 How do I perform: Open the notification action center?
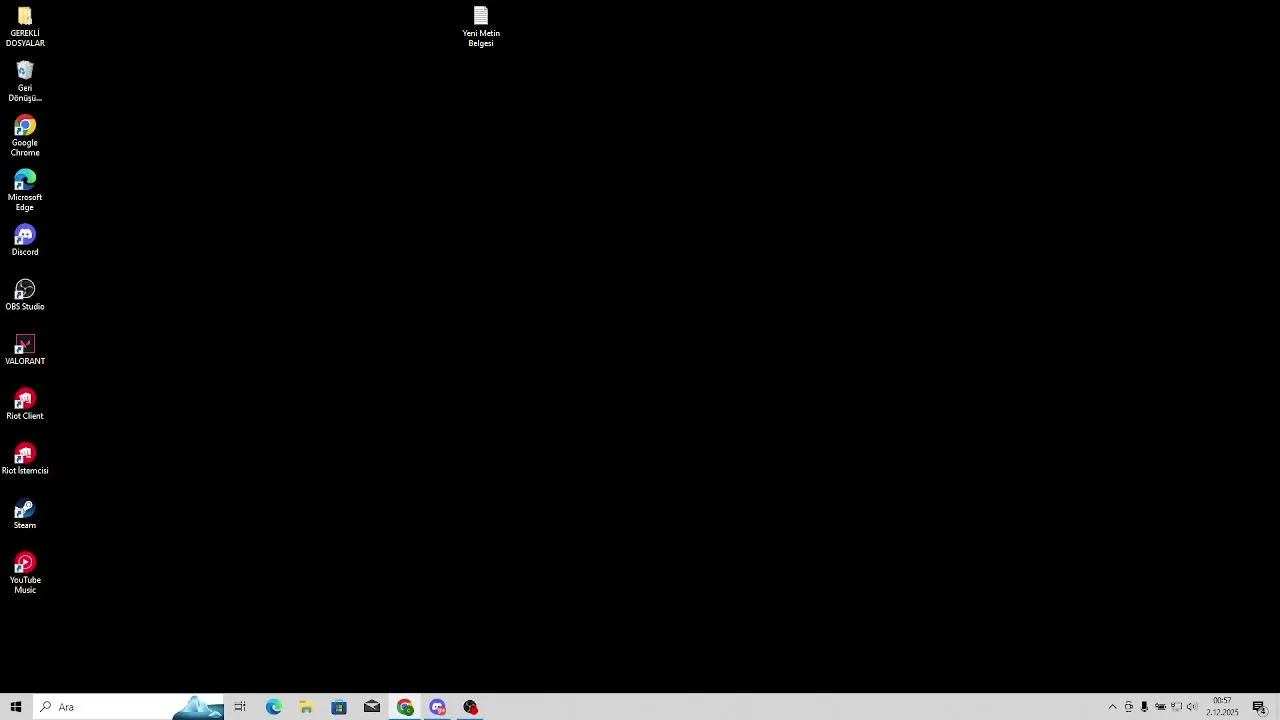[x=1260, y=707]
